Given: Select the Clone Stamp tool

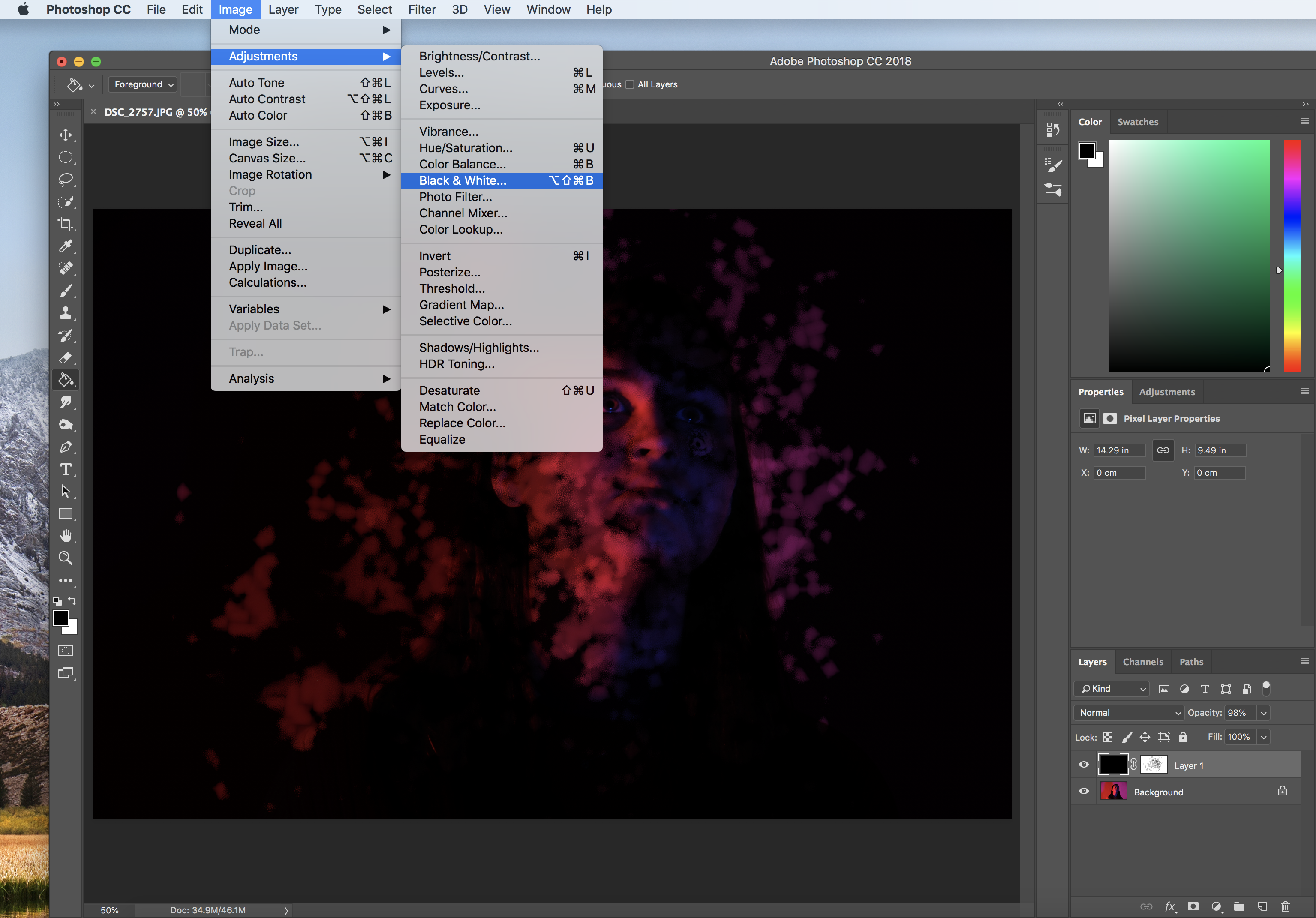Looking at the screenshot, I should 65,313.
